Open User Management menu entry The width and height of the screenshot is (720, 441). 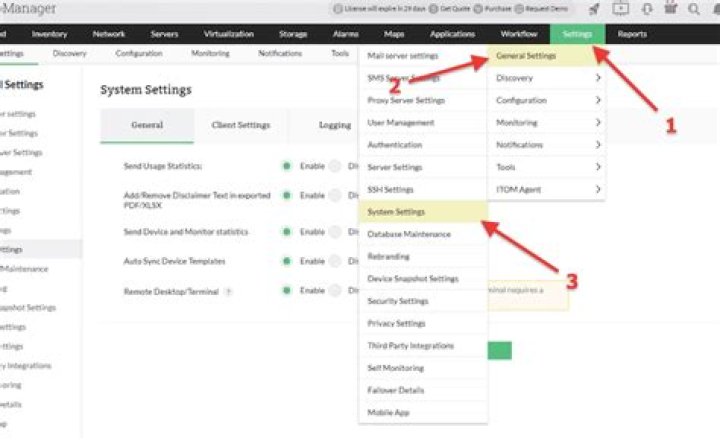pyautogui.click(x=422, y=123)
